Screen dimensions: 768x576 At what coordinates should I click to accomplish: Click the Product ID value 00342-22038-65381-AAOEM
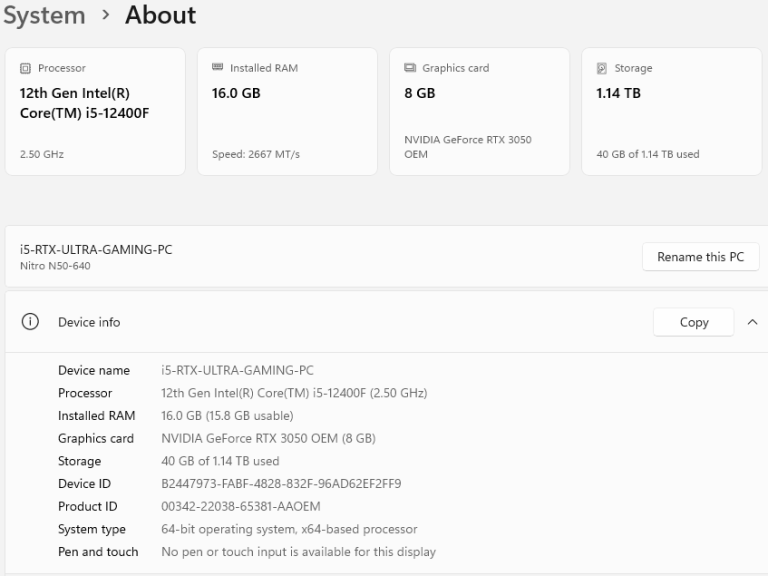tap(241, 506)
